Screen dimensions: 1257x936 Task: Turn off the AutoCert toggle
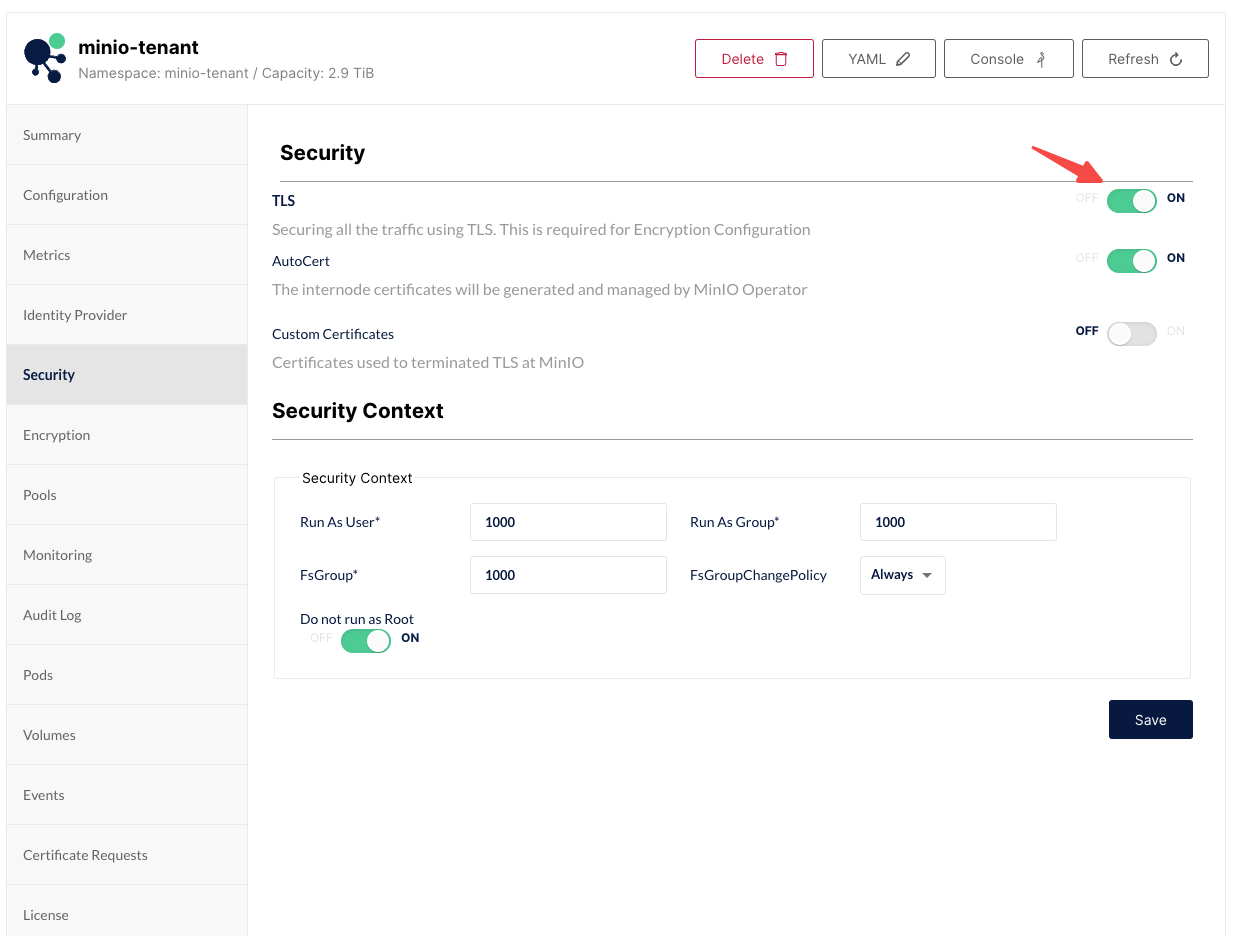coord(1131,259)
